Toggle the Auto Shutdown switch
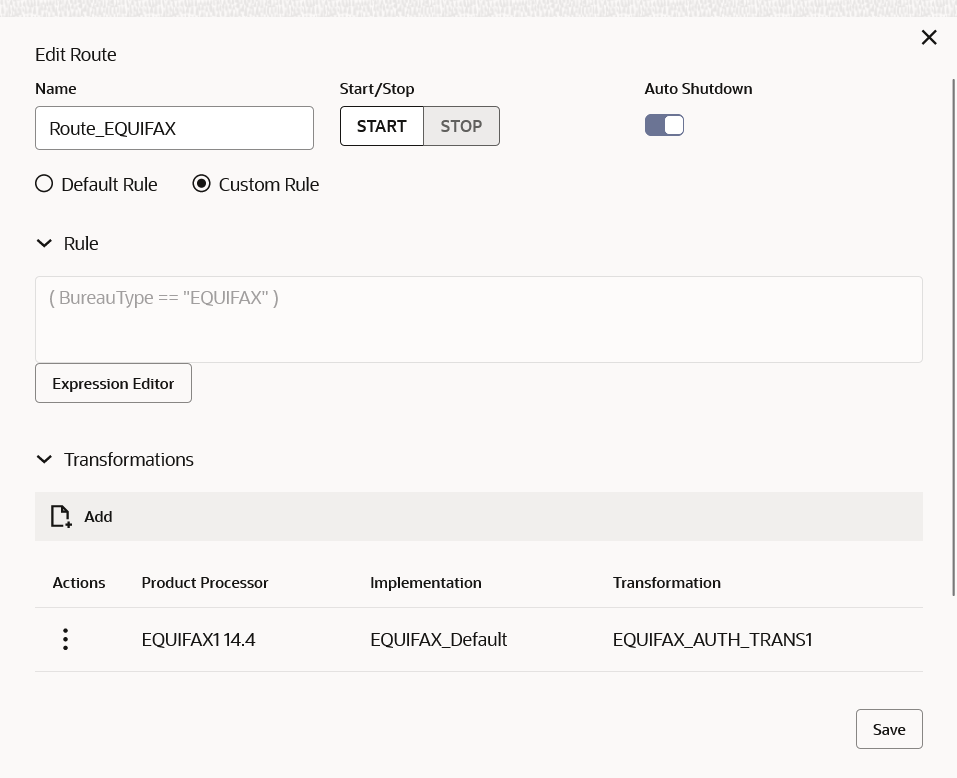Image resolution: width=957 pixels, height=778 pixels. point(664,125)
